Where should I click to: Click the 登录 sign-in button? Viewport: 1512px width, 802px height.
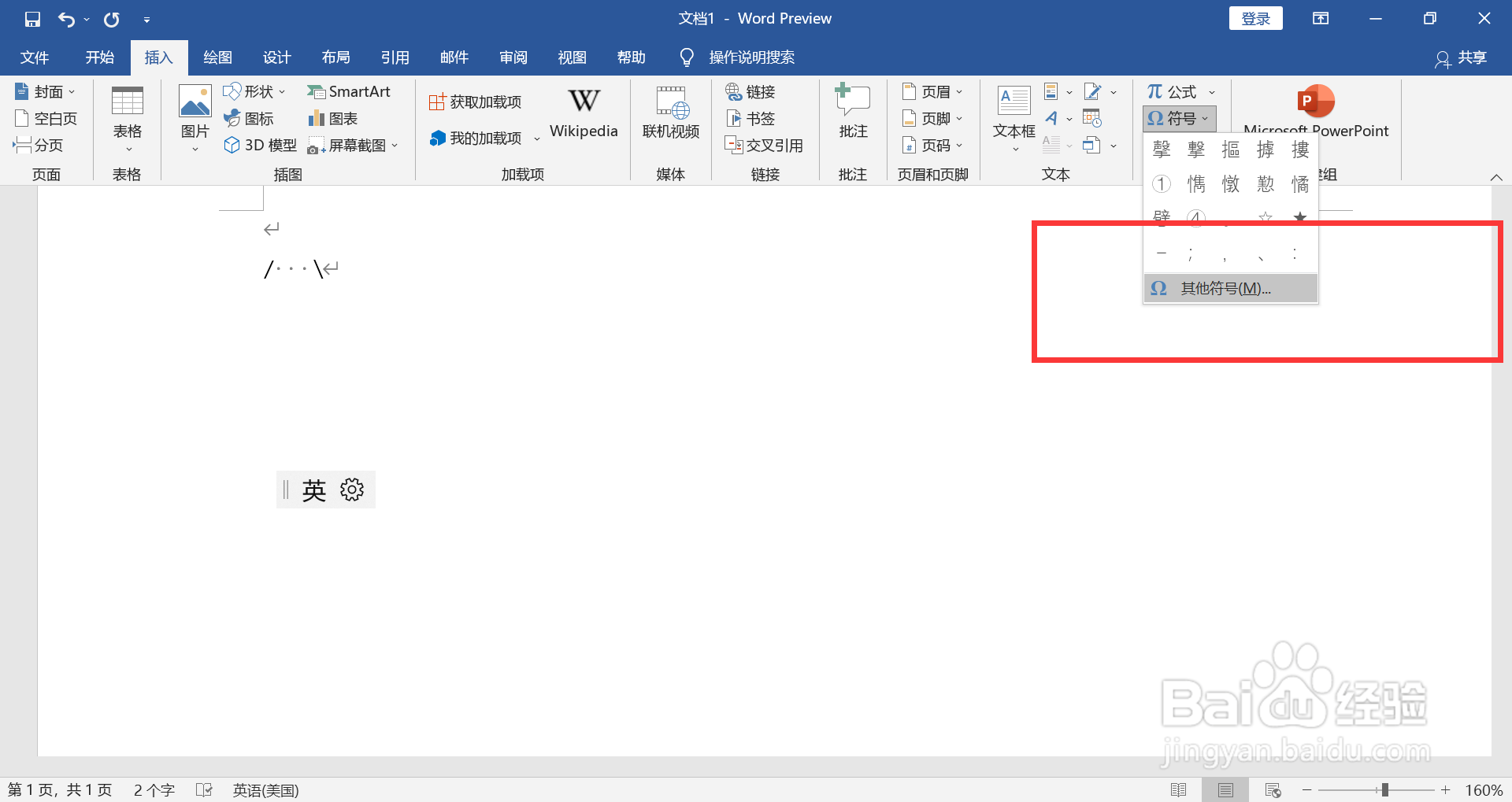(1255, 17)
